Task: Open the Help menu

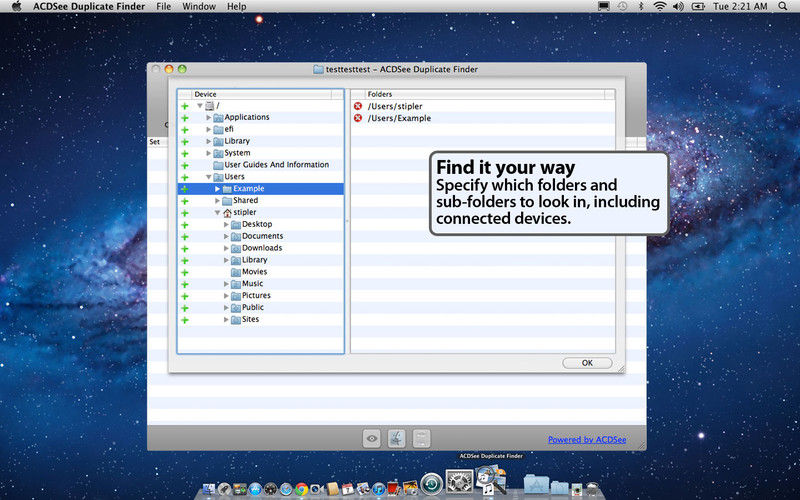Action: (236, 7)
